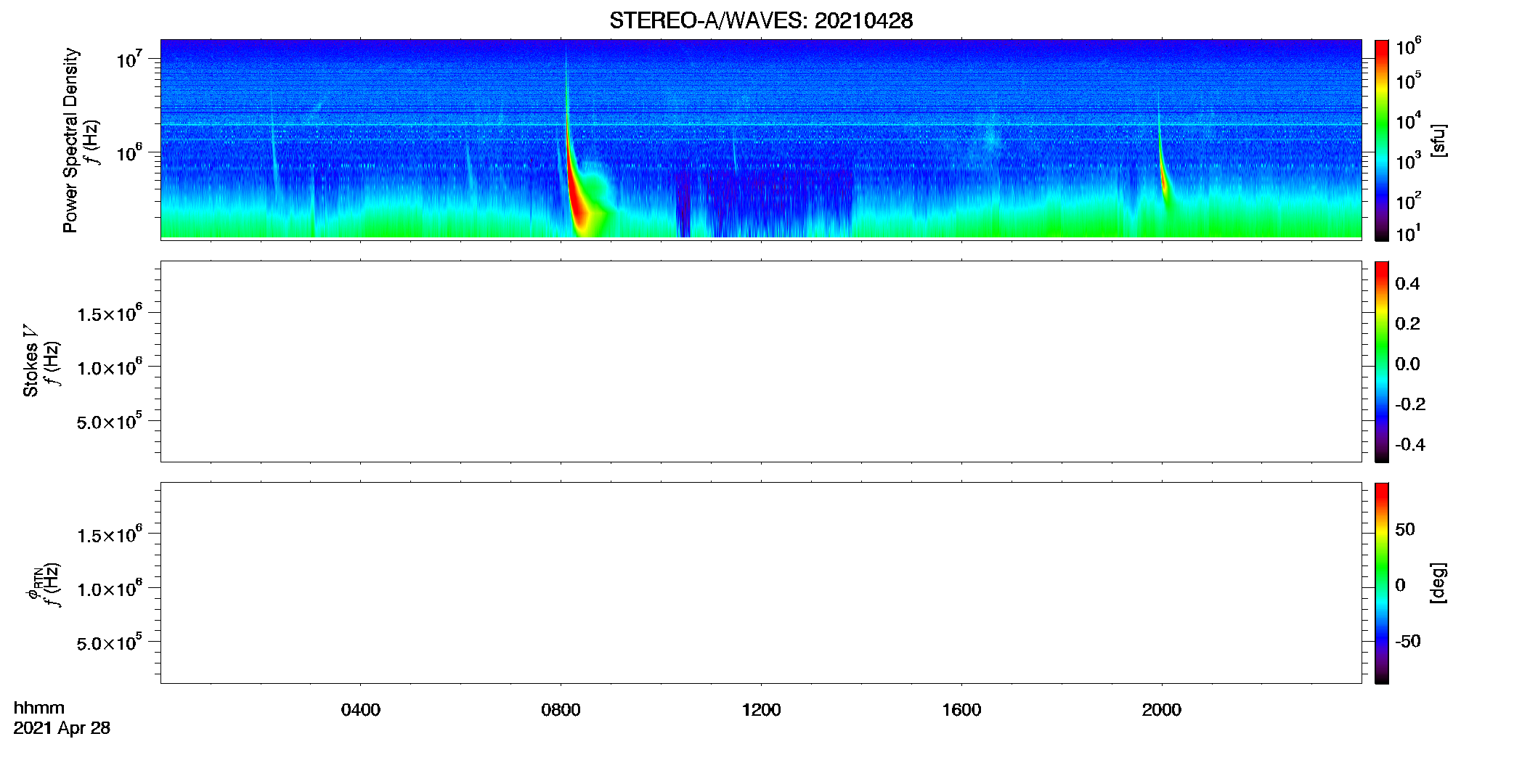This screenshot has width=1522, height=784.
Task: Click the empty Stokes V plot panel
Action: coord(761,362)
